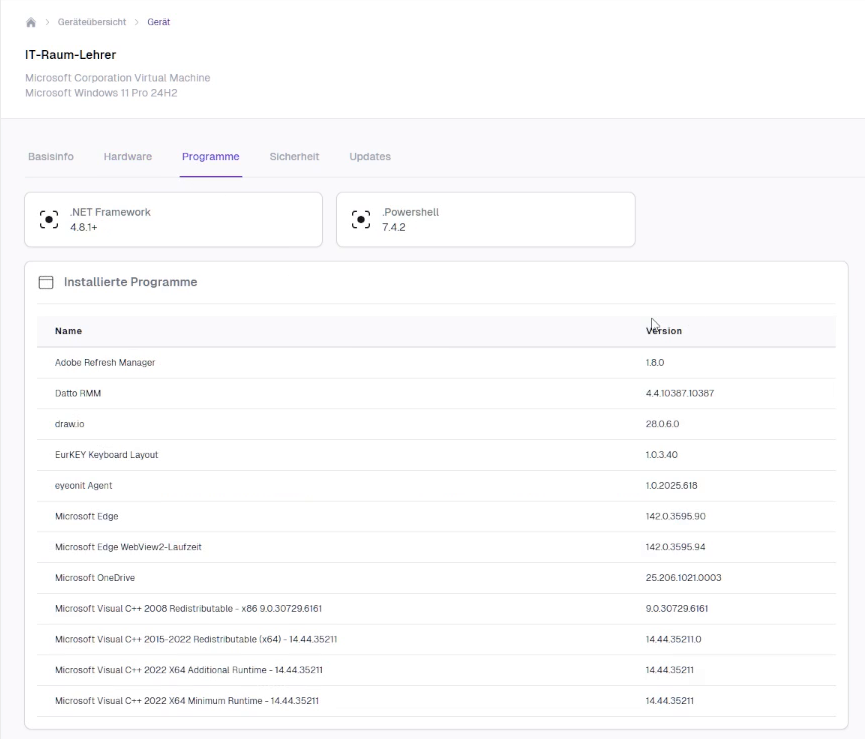Sort by the Version column header
The image size is (865, 739).
coord(664,331)
